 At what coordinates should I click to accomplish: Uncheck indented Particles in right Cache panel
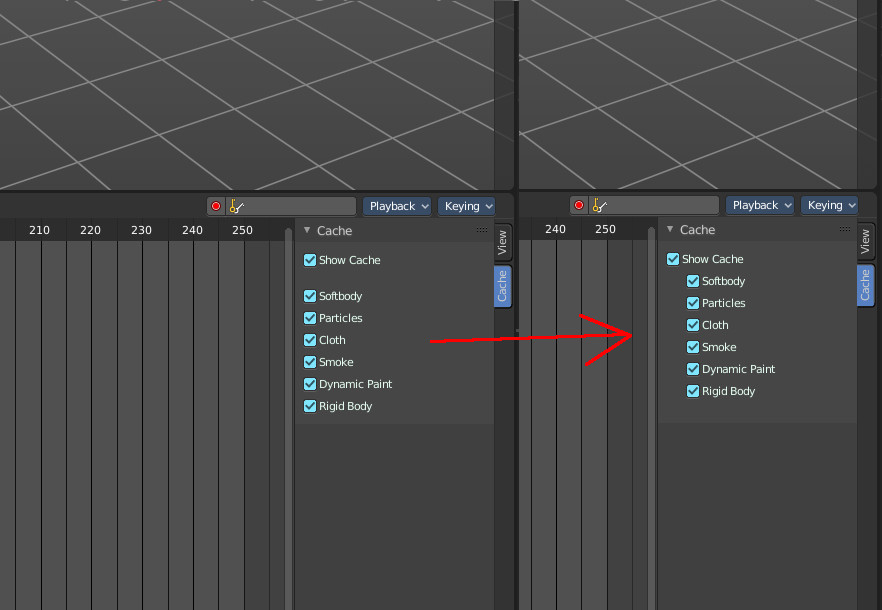coord(693,303)
